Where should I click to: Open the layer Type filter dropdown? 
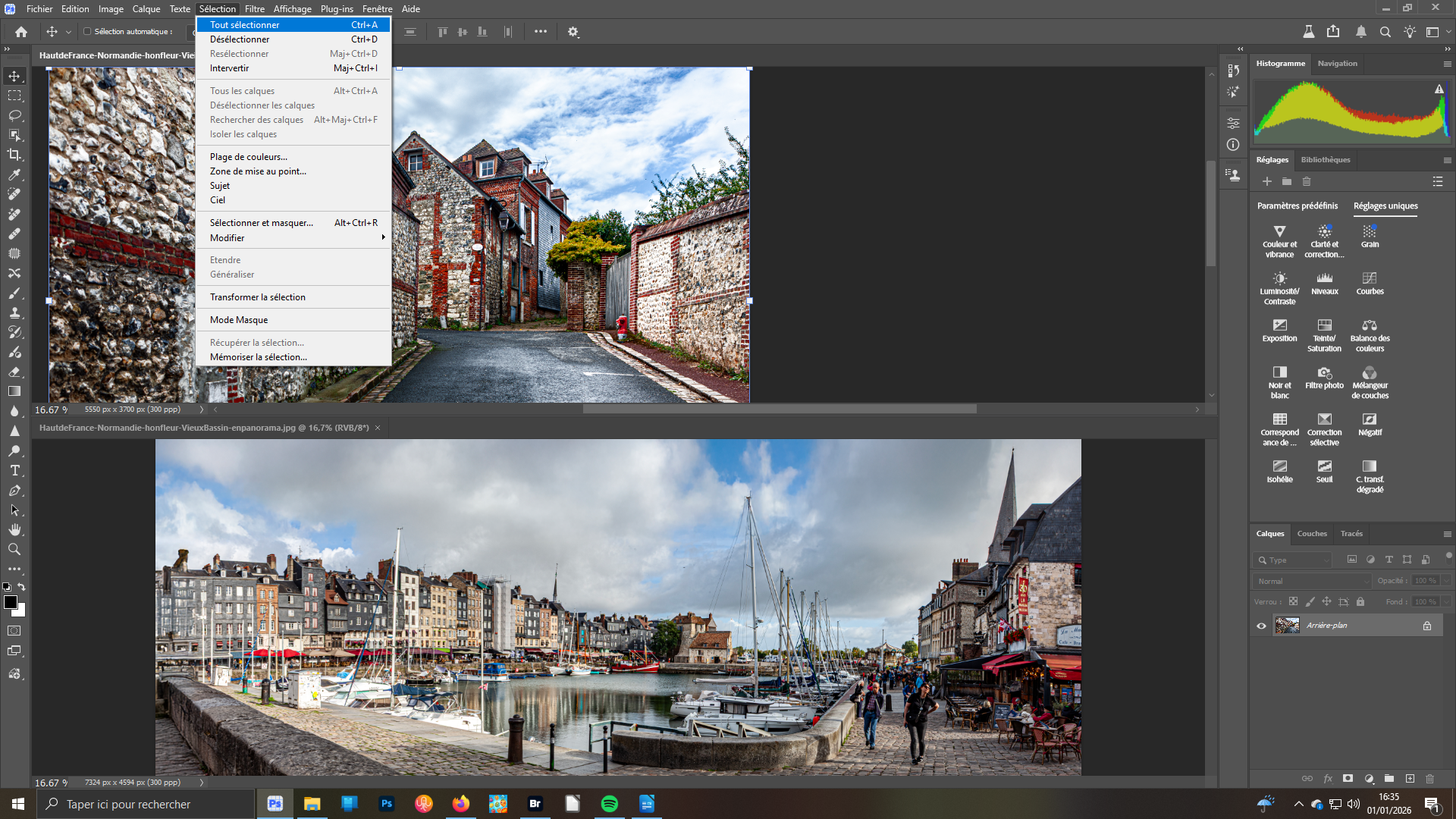1294,560
